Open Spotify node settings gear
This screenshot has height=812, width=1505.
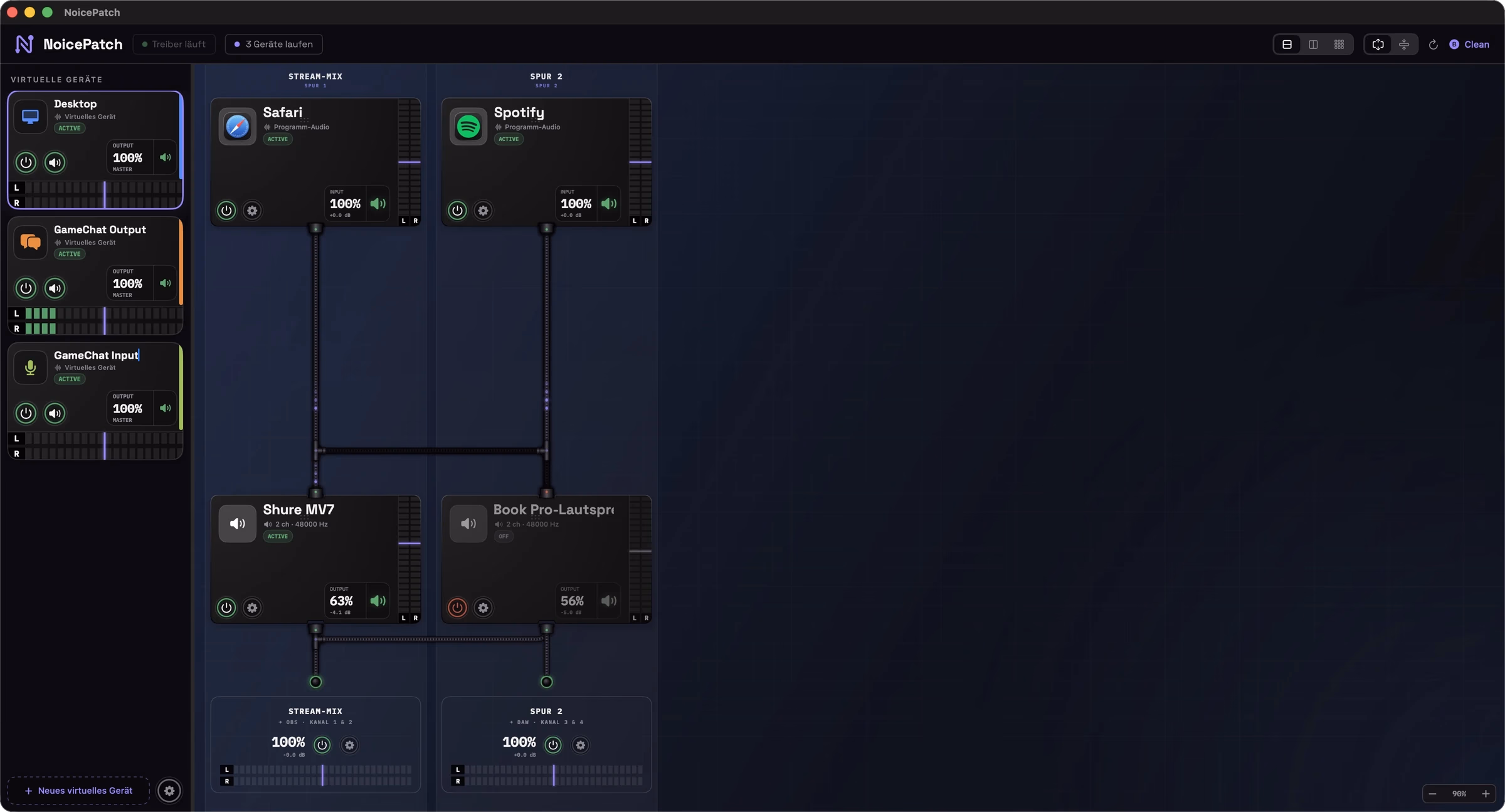tap(483, 211)
